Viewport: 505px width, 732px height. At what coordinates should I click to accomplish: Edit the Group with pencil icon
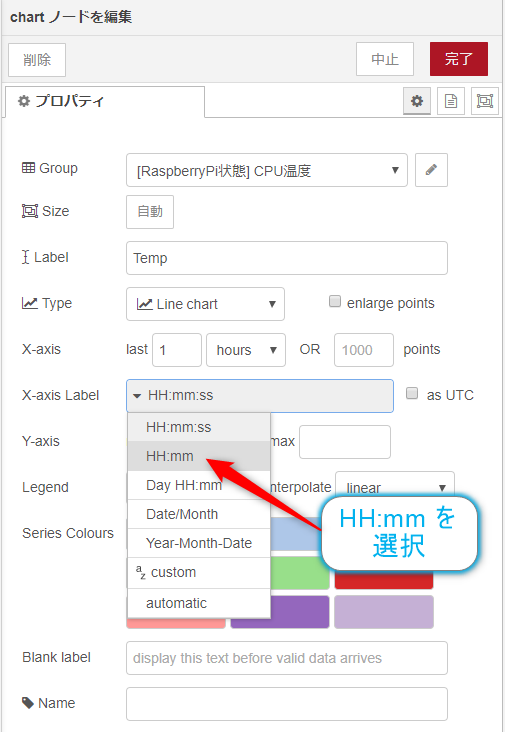coord(431,170)
